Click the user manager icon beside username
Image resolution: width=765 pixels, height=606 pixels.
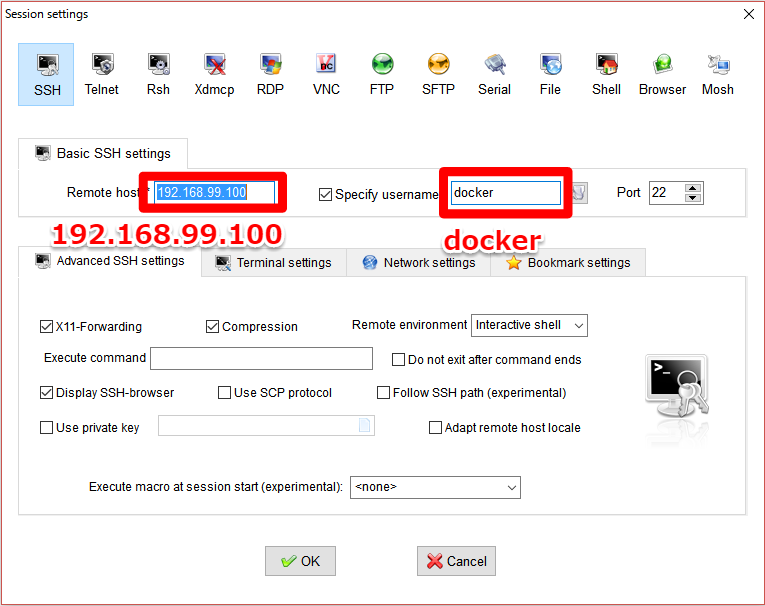point(579,193)
